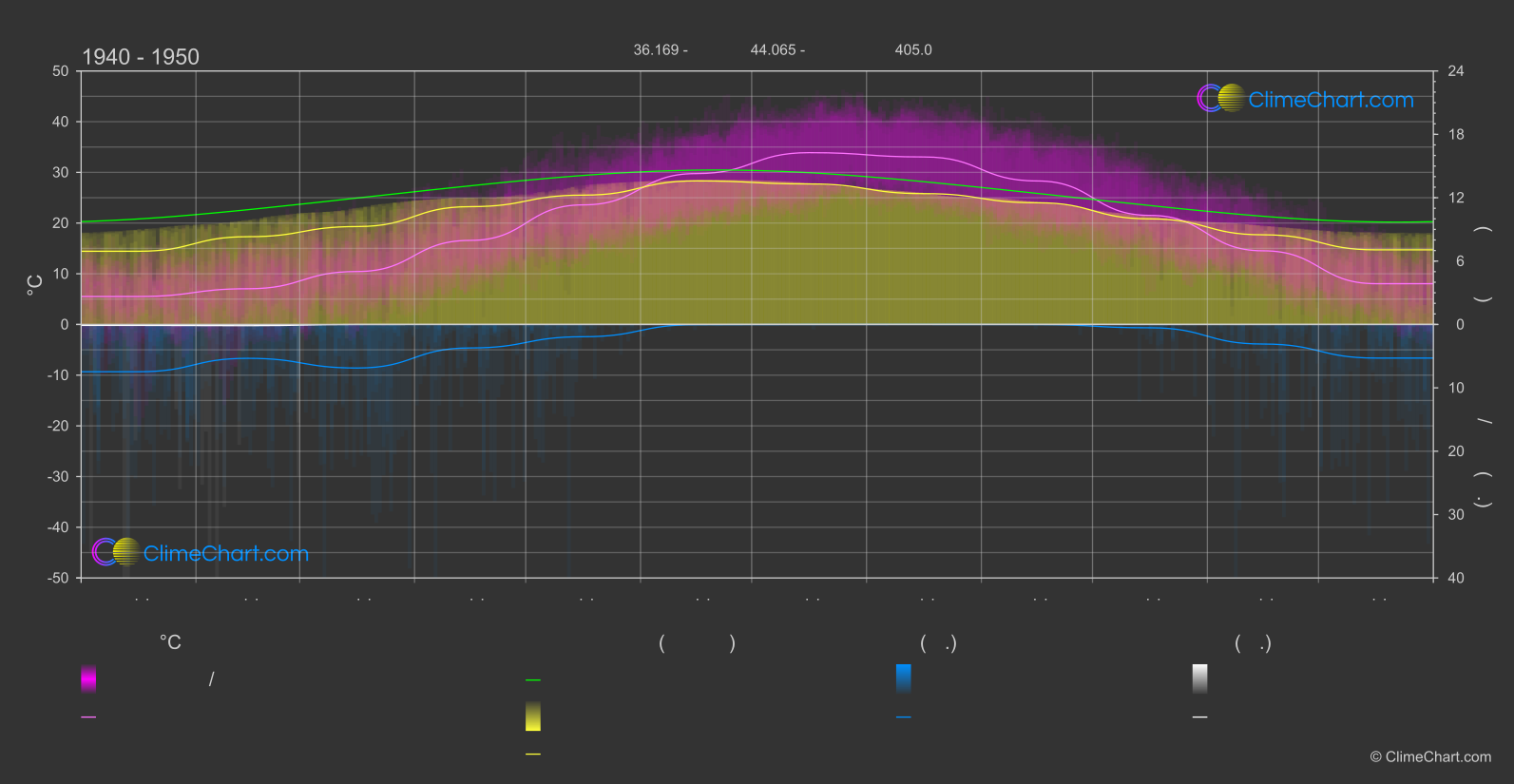Screen dimensions: 1514x784
Task: Click the yellow gradient legend swatch
Action: click(533, 717)
